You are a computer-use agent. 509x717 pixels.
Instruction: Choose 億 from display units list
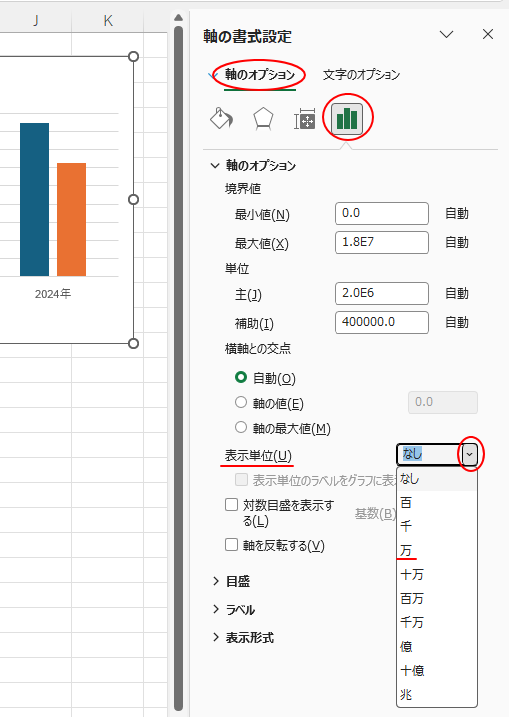point(437,647)
